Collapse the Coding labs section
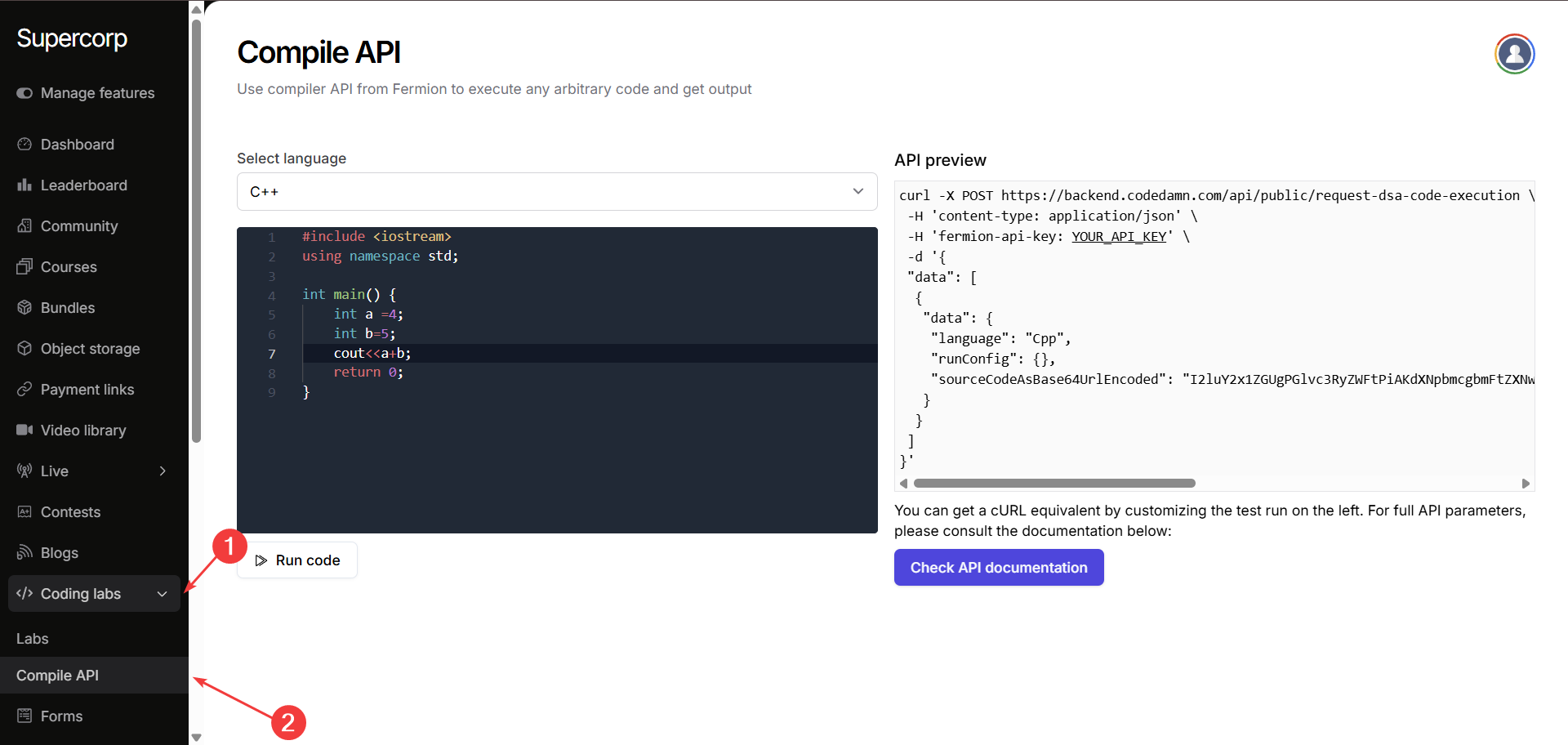 [x=162, y=594]
